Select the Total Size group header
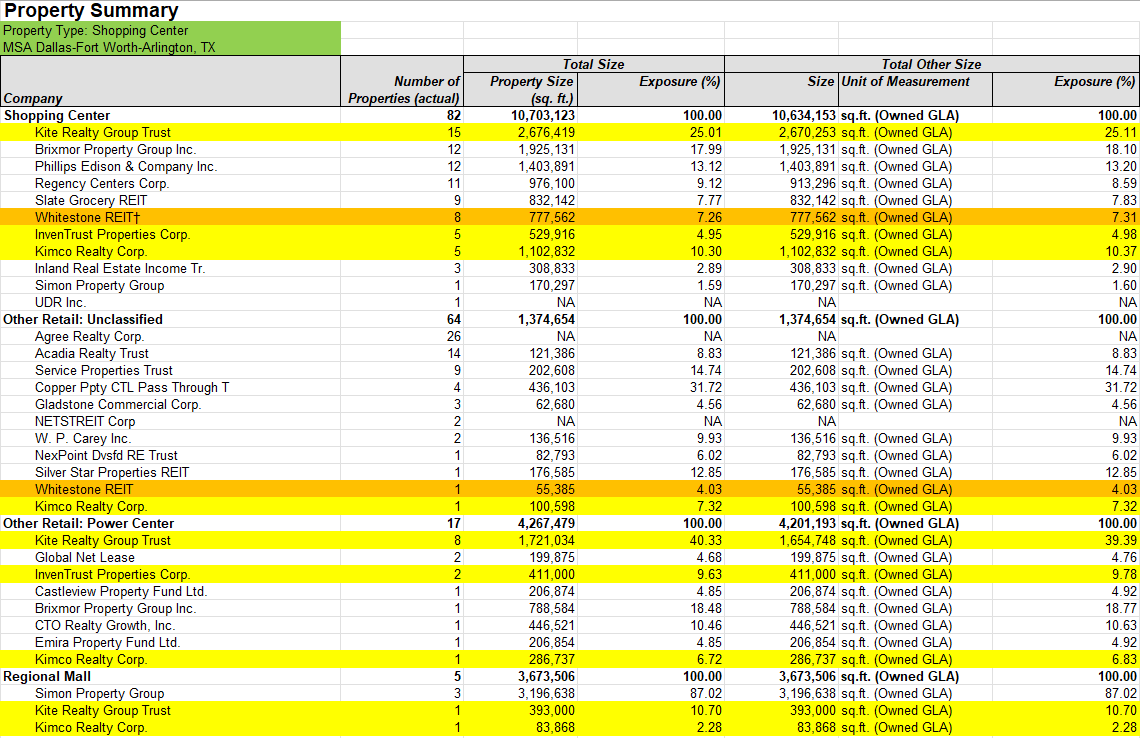This screenshot has width=1140, height=738. [593, 64]
